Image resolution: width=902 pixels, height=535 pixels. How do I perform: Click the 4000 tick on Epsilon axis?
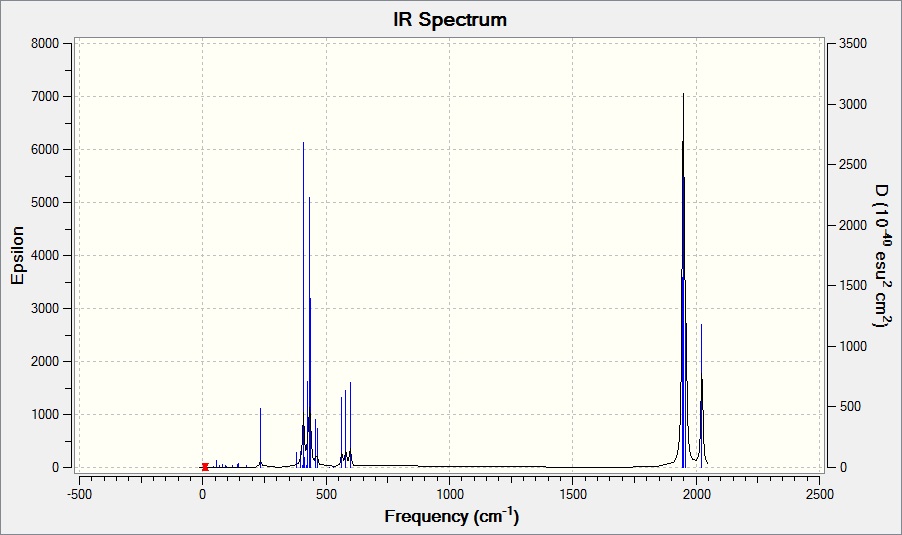(x=45, y=255)
